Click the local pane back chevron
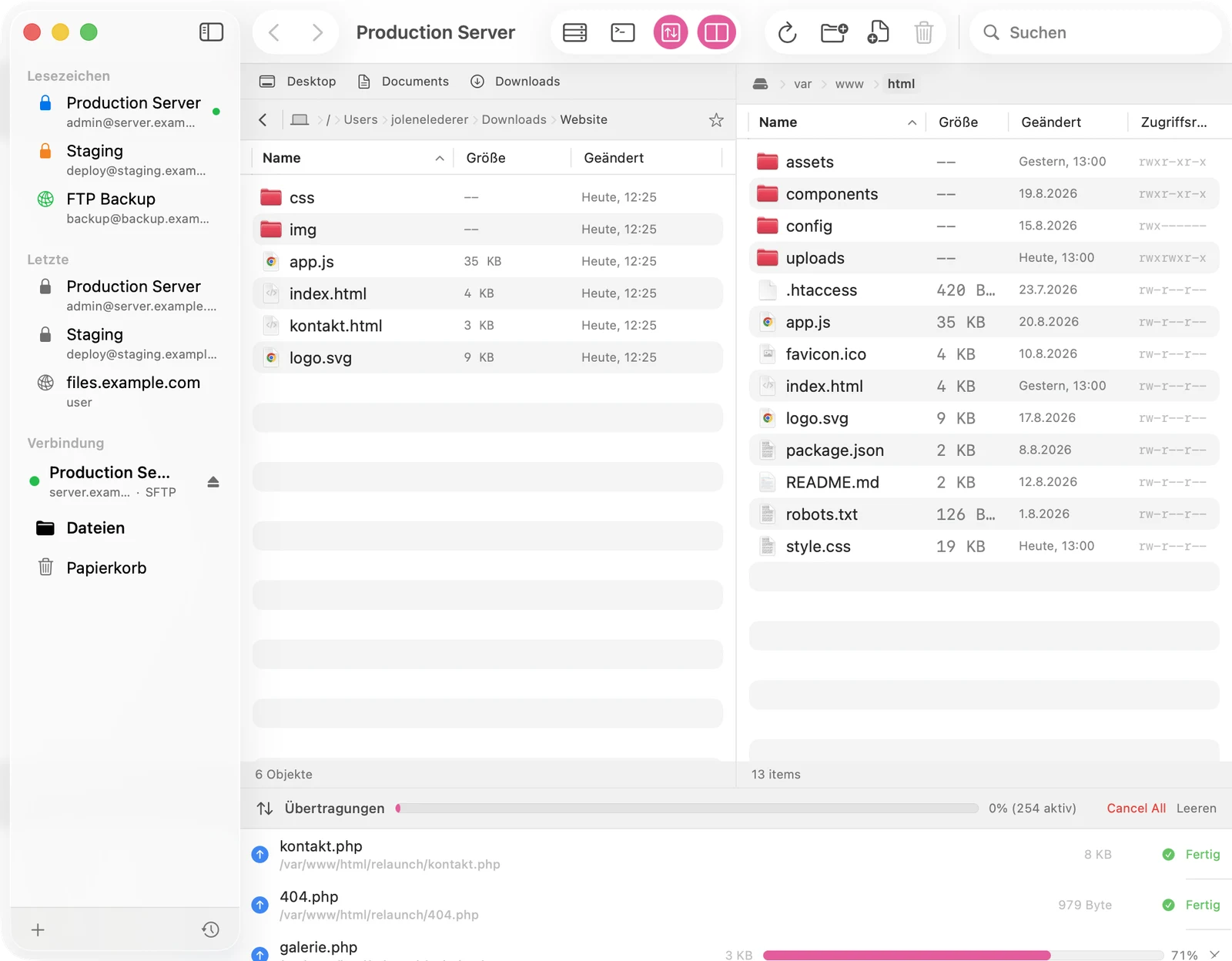The image size is (1232, 961). click(263, 119)
